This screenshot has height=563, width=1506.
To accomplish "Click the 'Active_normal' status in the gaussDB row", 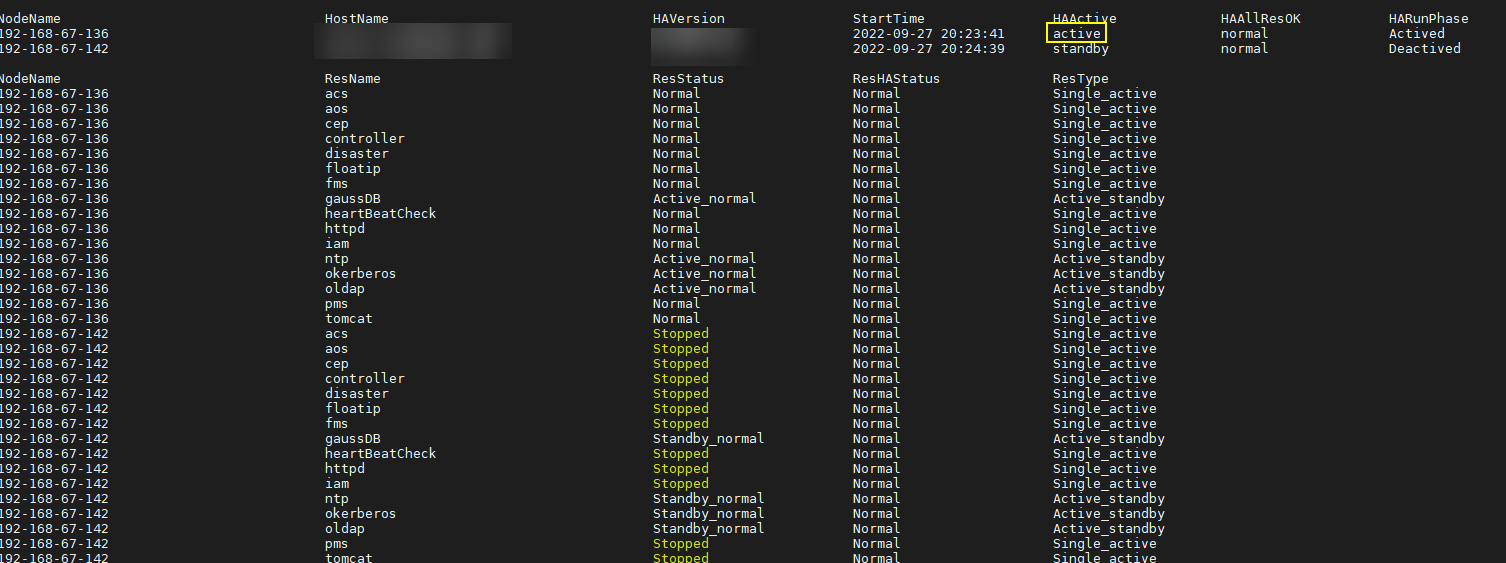I will (x=704, y=199).
